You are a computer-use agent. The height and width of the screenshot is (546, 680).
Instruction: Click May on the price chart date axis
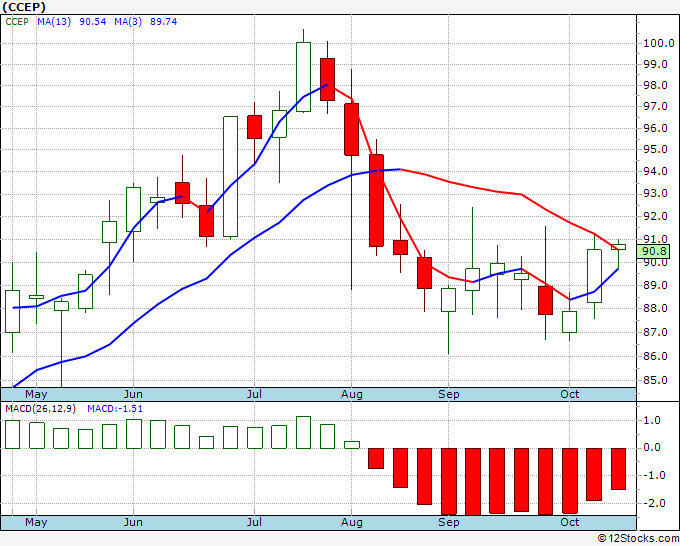36,395
